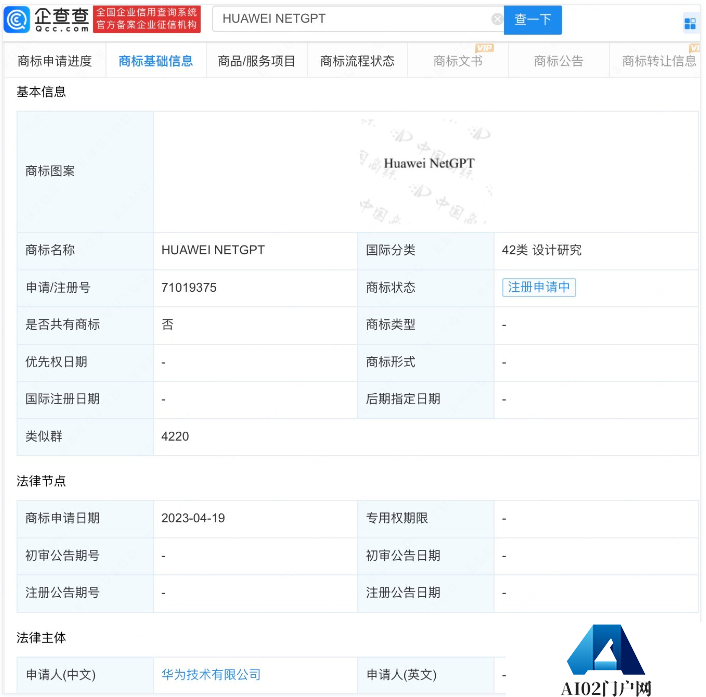Viewport: 706px width, 697px height.
Task: Click the 基本信息 section heading
Action: (41, 92)
